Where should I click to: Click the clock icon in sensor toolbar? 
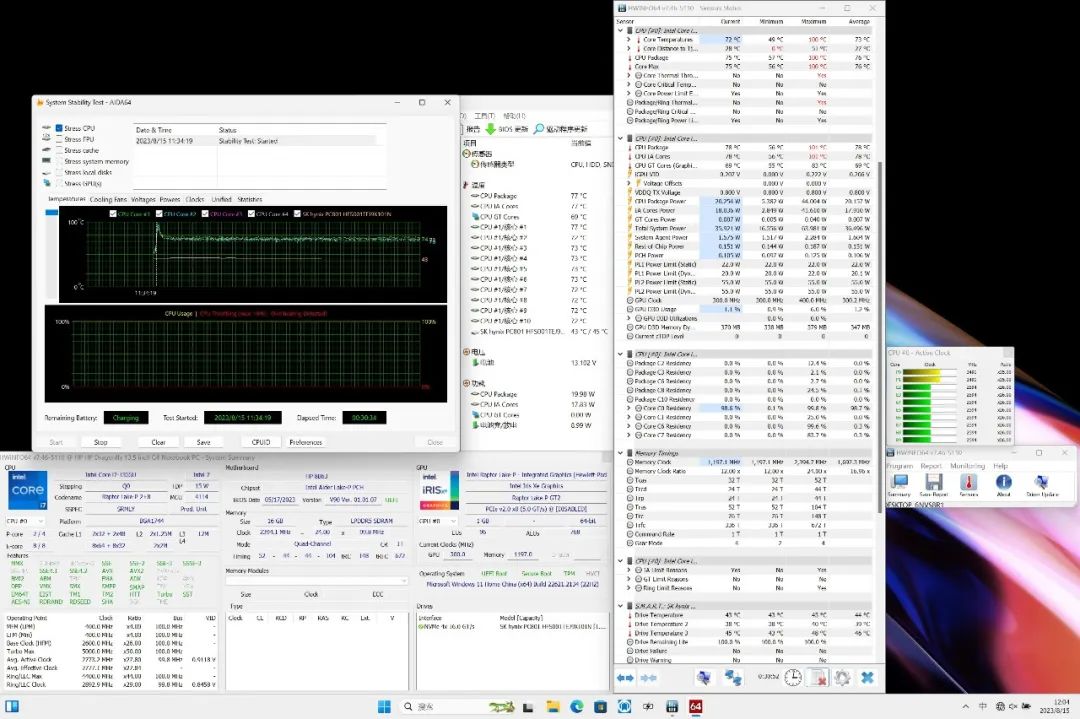pyautogui.click(x=792, y=678)
